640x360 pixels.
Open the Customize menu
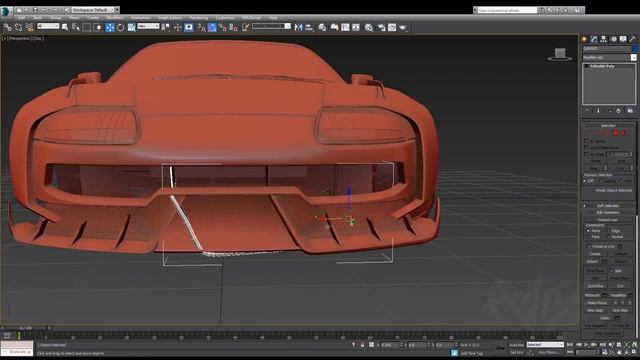click(x=225, y=18)
